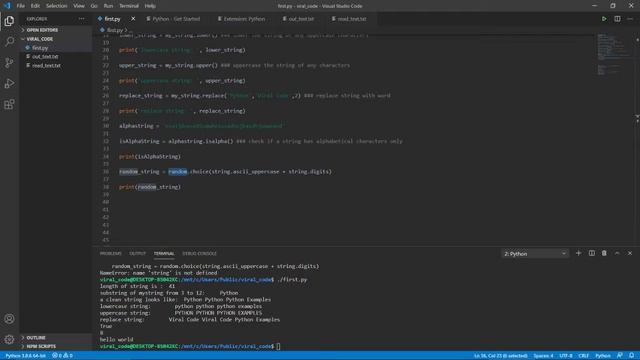Click the CRLF end-of-line setting

click(x=584, y=356)
